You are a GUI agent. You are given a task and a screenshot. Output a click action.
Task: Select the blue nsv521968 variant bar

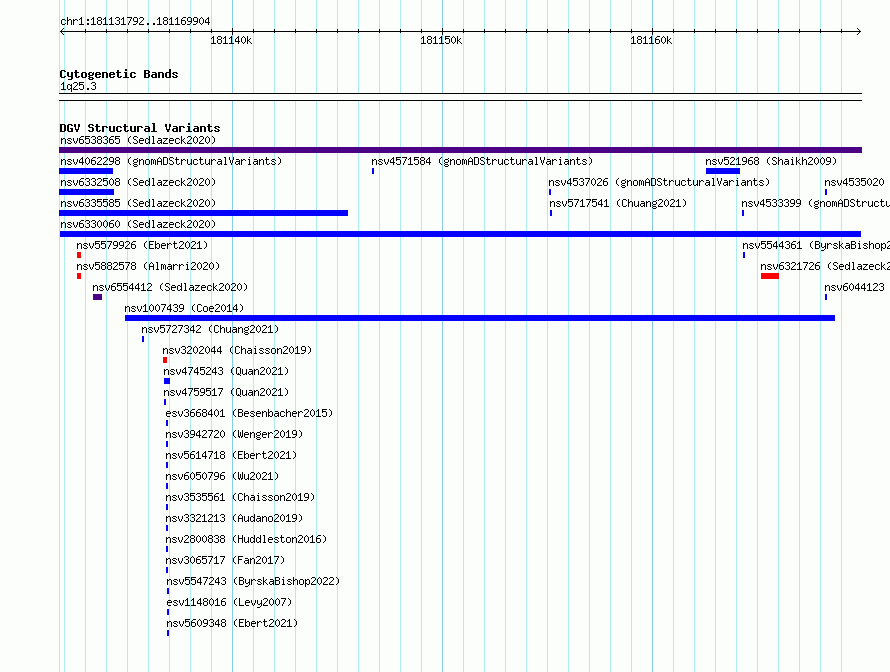(x=723, y=171)
